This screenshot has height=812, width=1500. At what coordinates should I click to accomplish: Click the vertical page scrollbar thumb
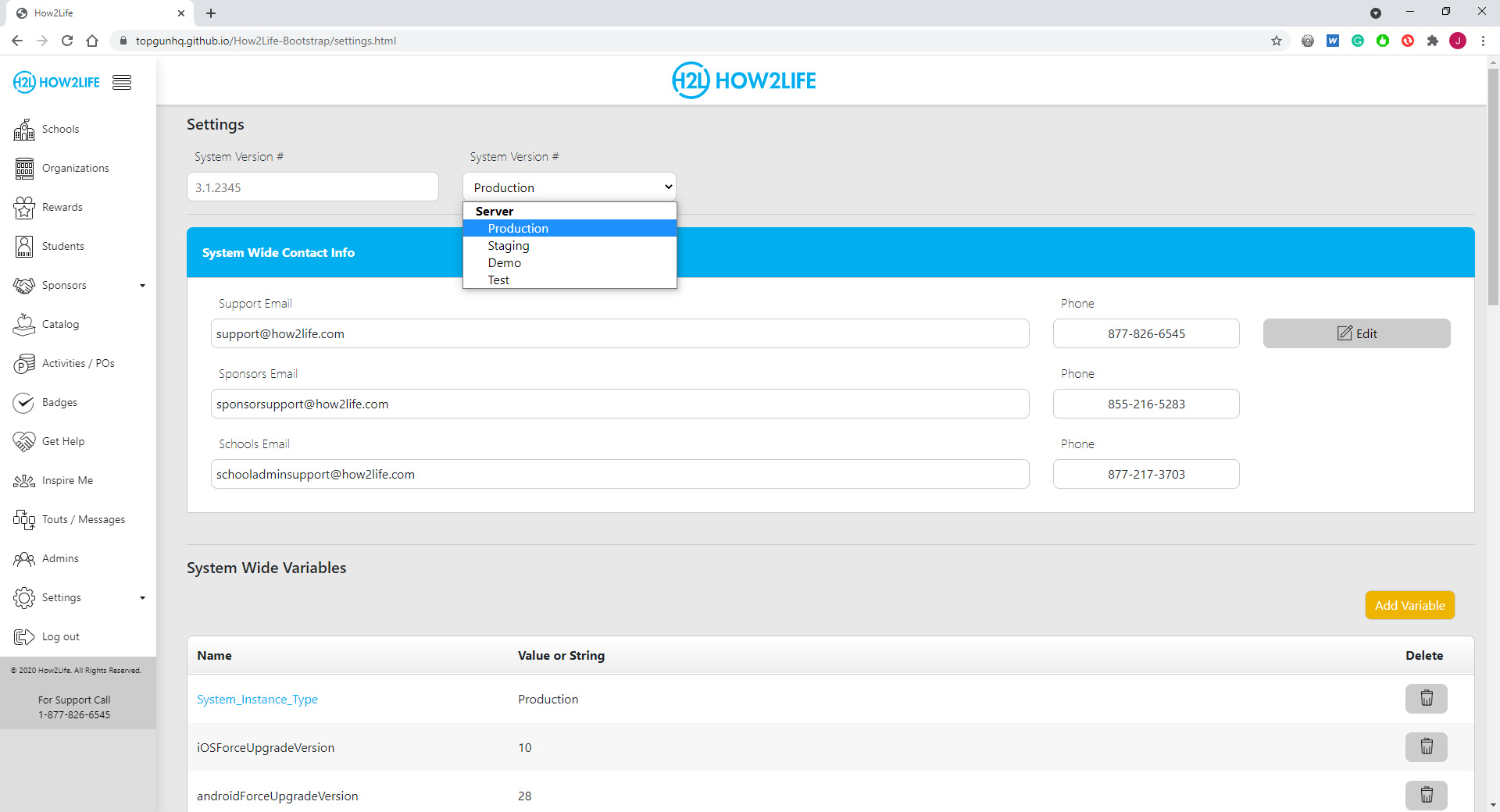click(x=1493, y=187)
